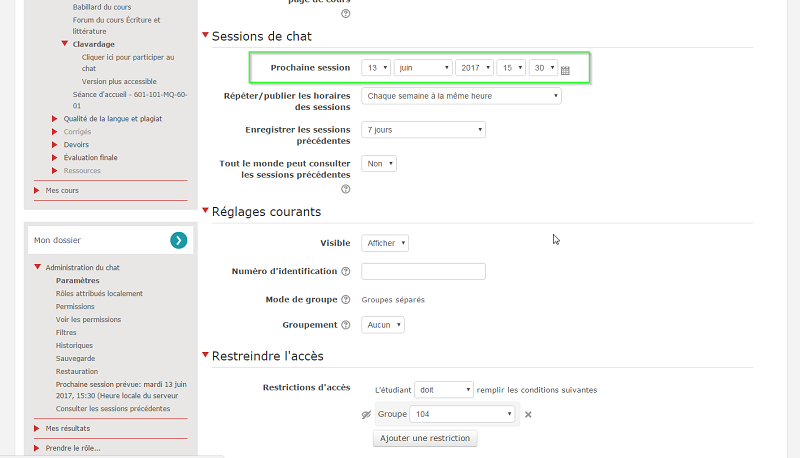Collapse the Sessions de chat section
The height and width of the screenshot is (458, 800).
[x=206, y=36]
